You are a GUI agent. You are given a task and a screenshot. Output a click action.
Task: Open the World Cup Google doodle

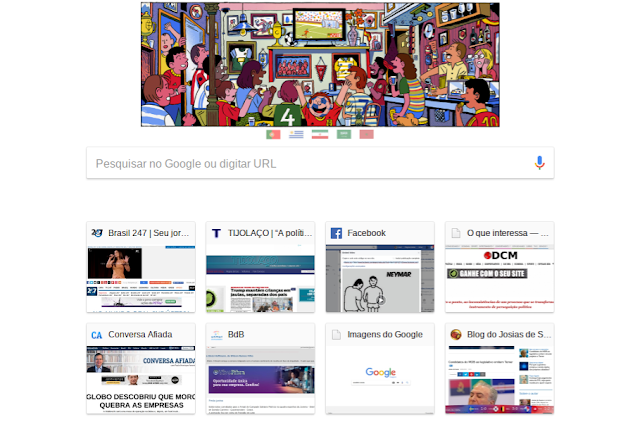coord(320,64)
